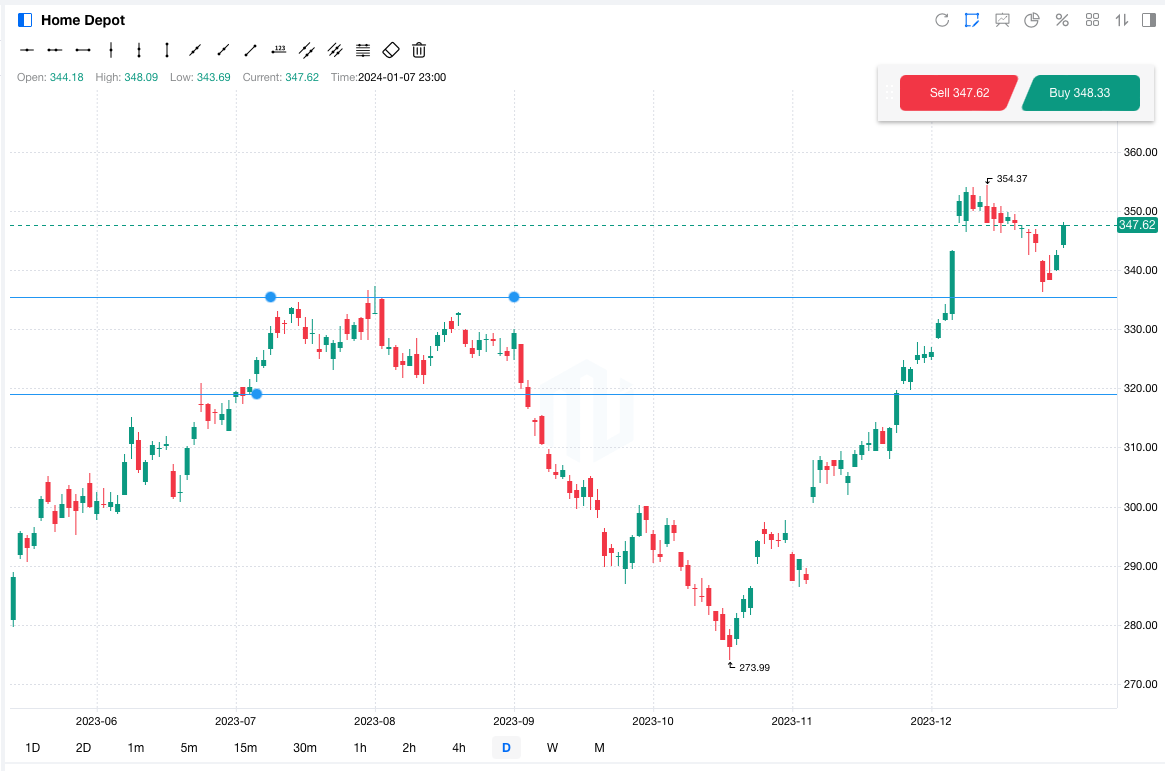Select the price line tool labeled 123
The width and height of the screenshot is (1165, 771).
(279, 49)
